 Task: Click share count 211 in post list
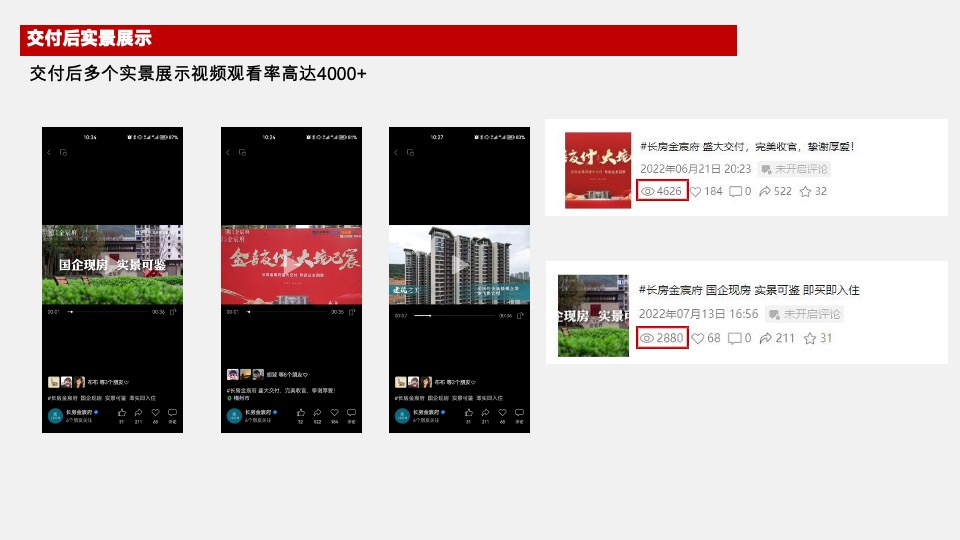pos(777,338)
